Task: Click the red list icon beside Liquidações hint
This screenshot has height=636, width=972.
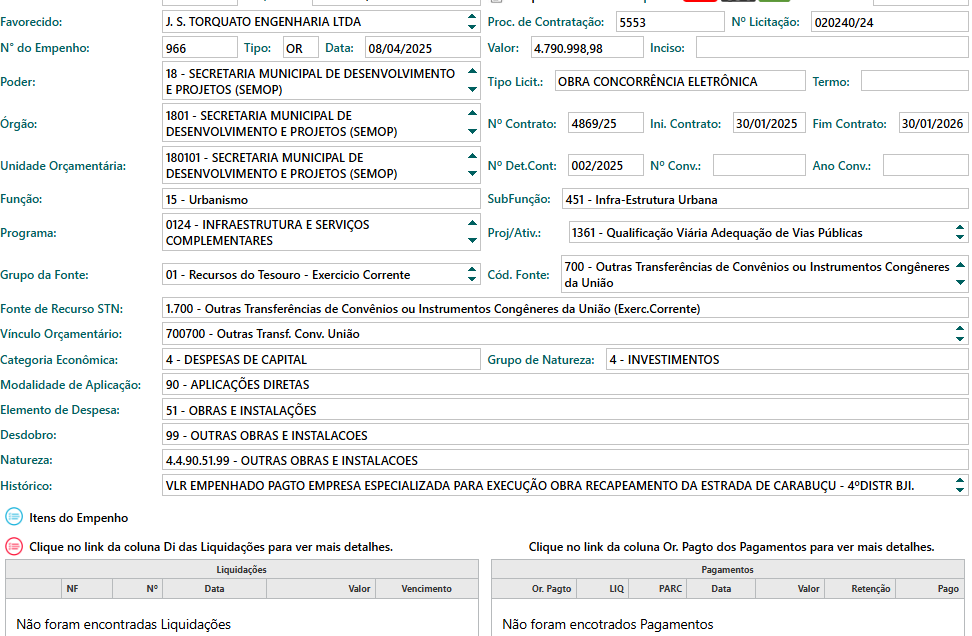Action: 14,546
